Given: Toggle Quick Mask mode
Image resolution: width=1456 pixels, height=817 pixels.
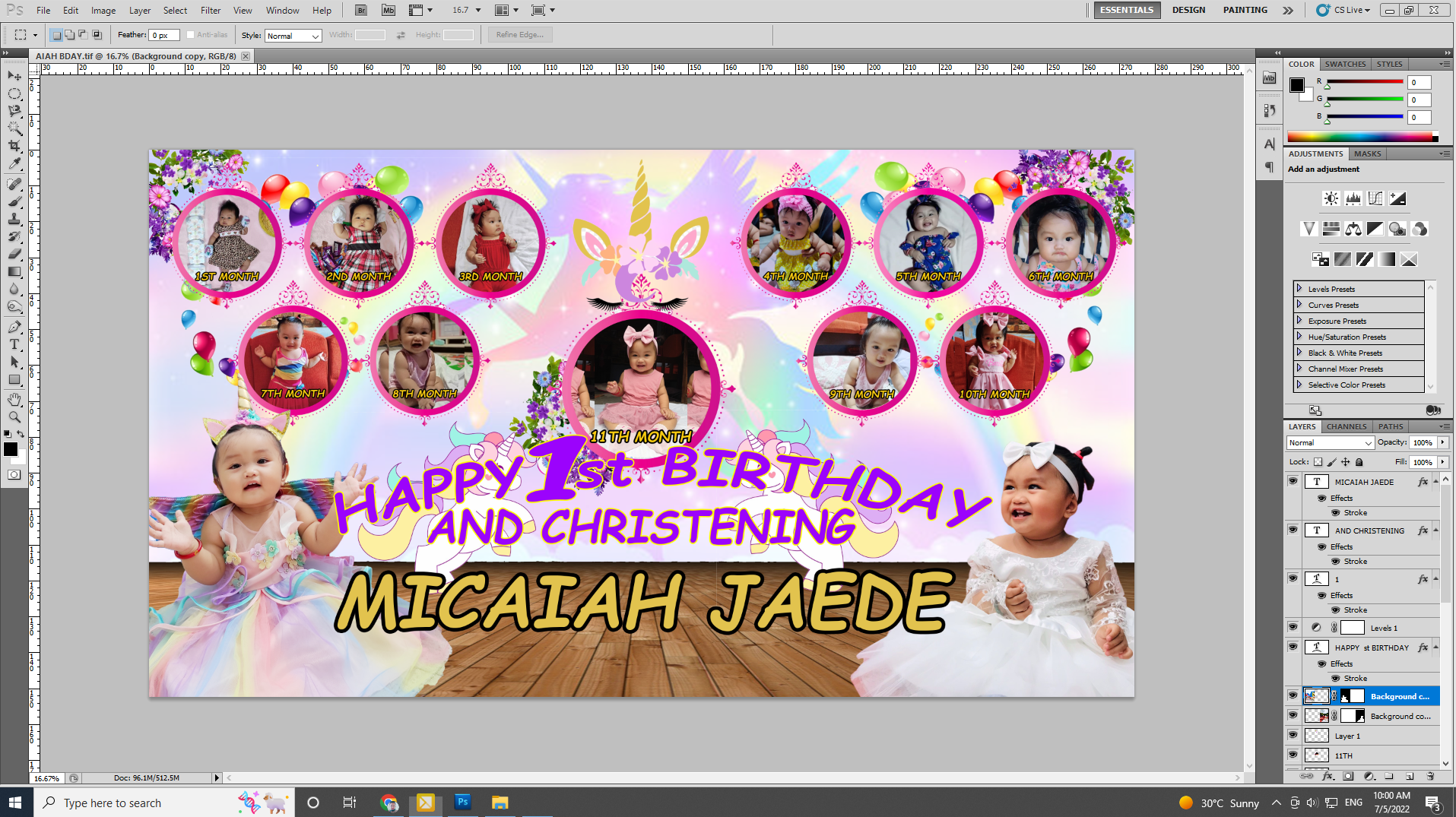Looking at the screenshot, I should point(14,475).
